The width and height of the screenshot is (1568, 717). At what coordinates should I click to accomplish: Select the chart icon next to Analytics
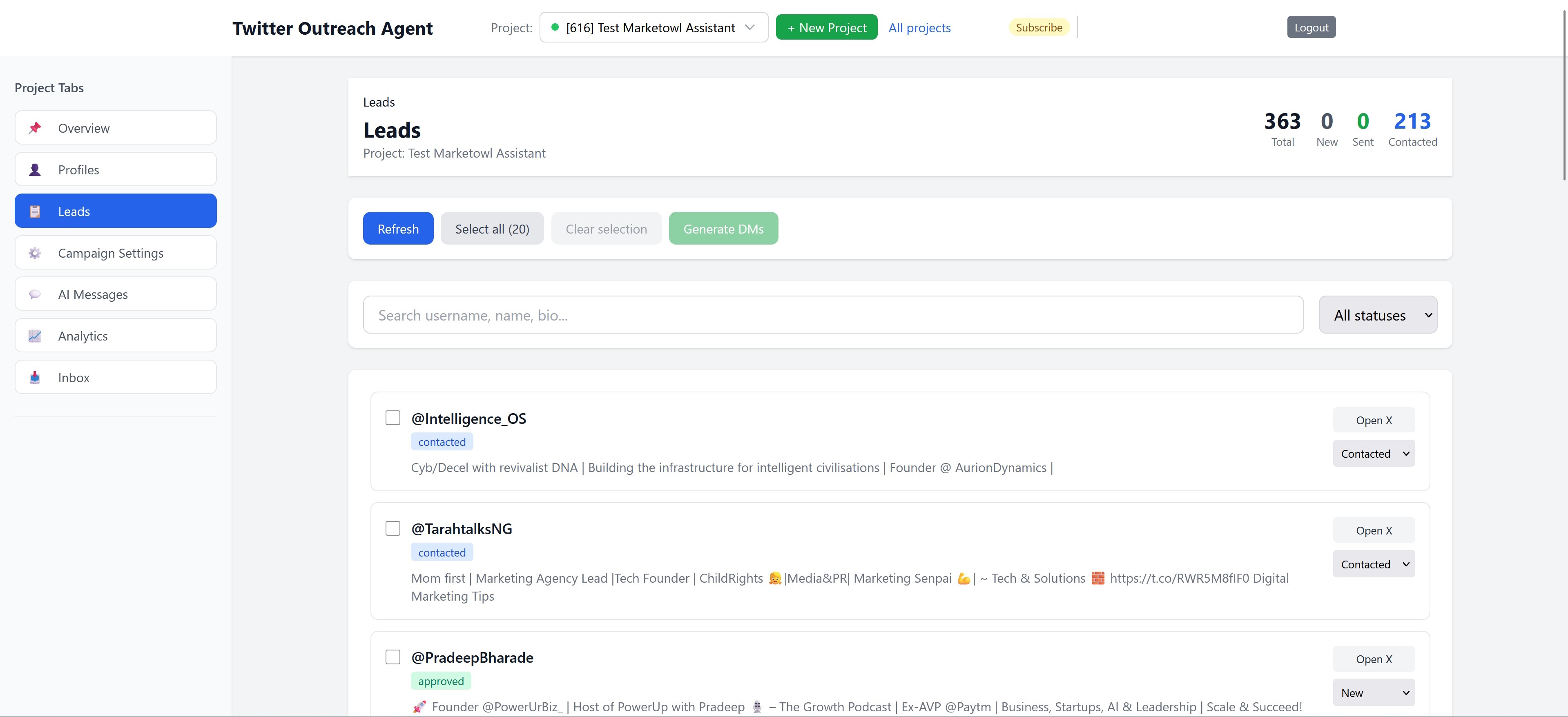pyautogui.click(x=35, y=335)
